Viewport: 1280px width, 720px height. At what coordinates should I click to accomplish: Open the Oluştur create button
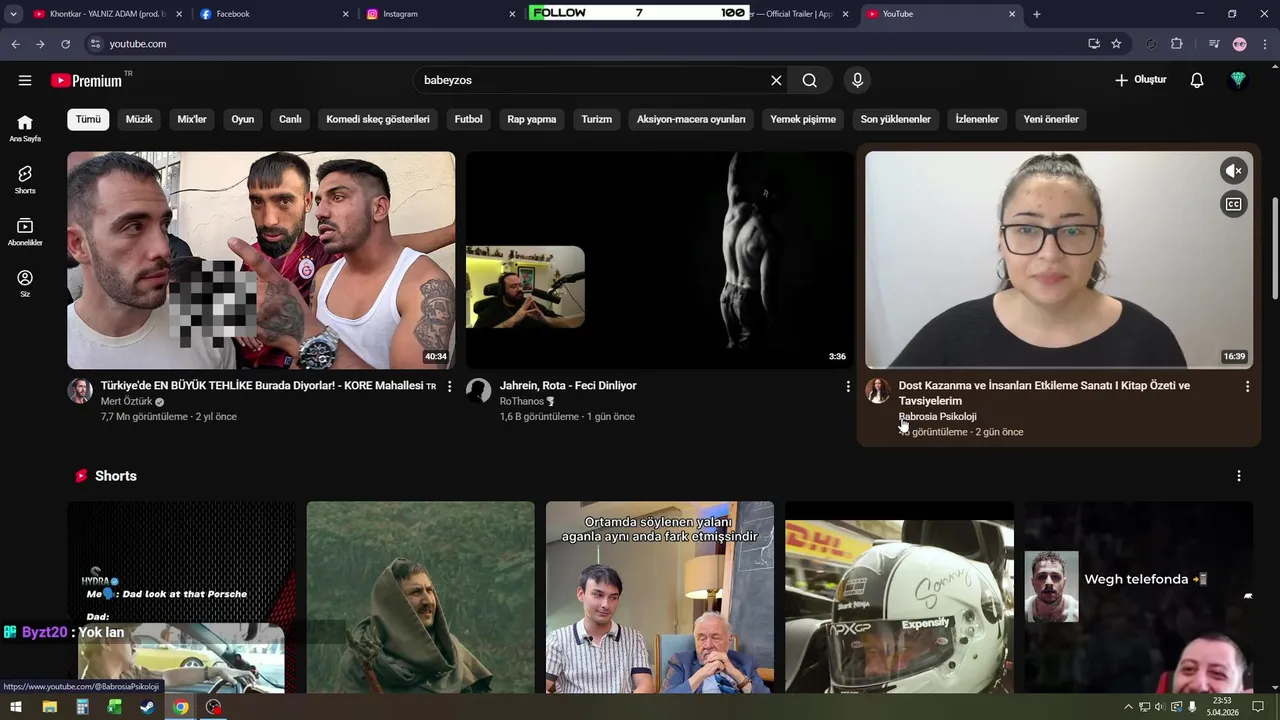tap(1141, 80)
